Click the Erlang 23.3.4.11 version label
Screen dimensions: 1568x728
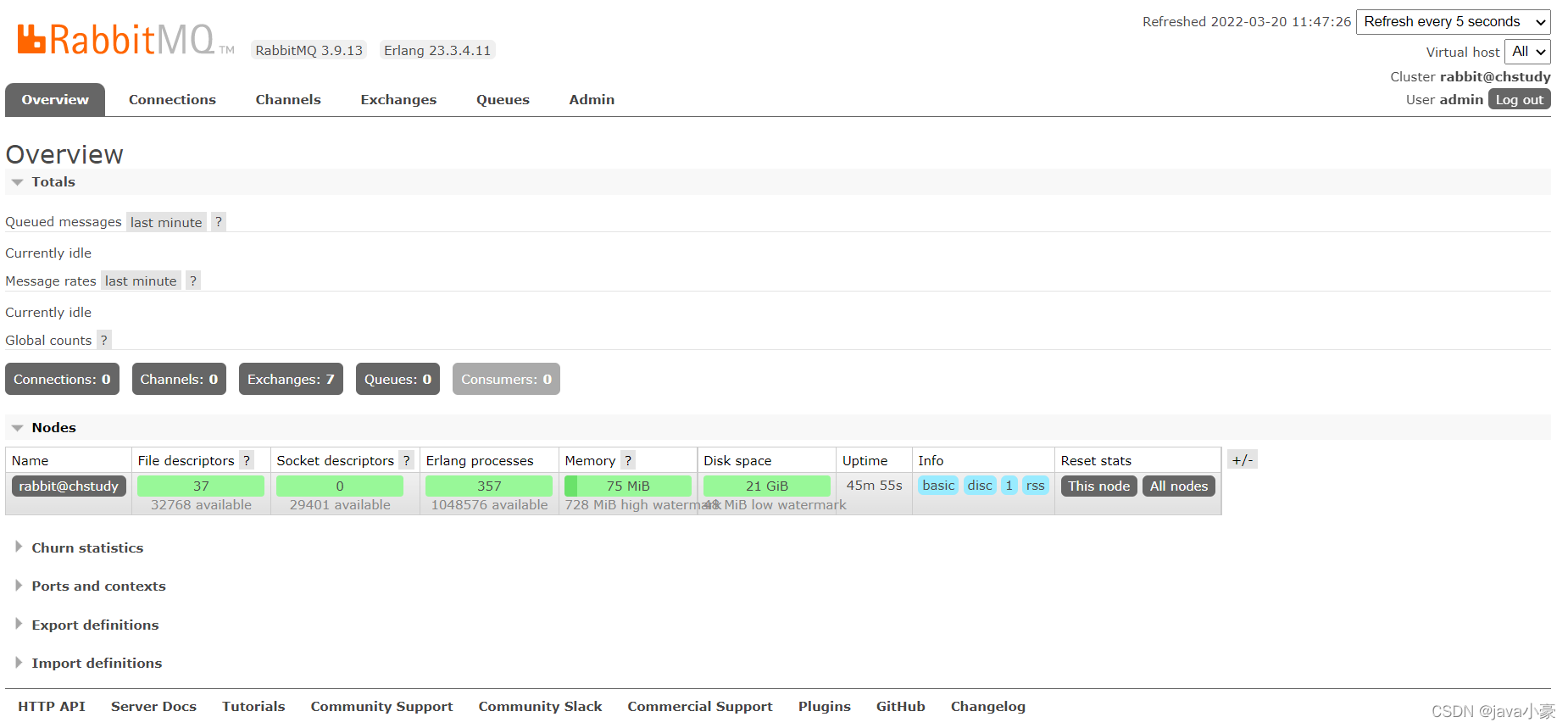[x=437, y=50]
